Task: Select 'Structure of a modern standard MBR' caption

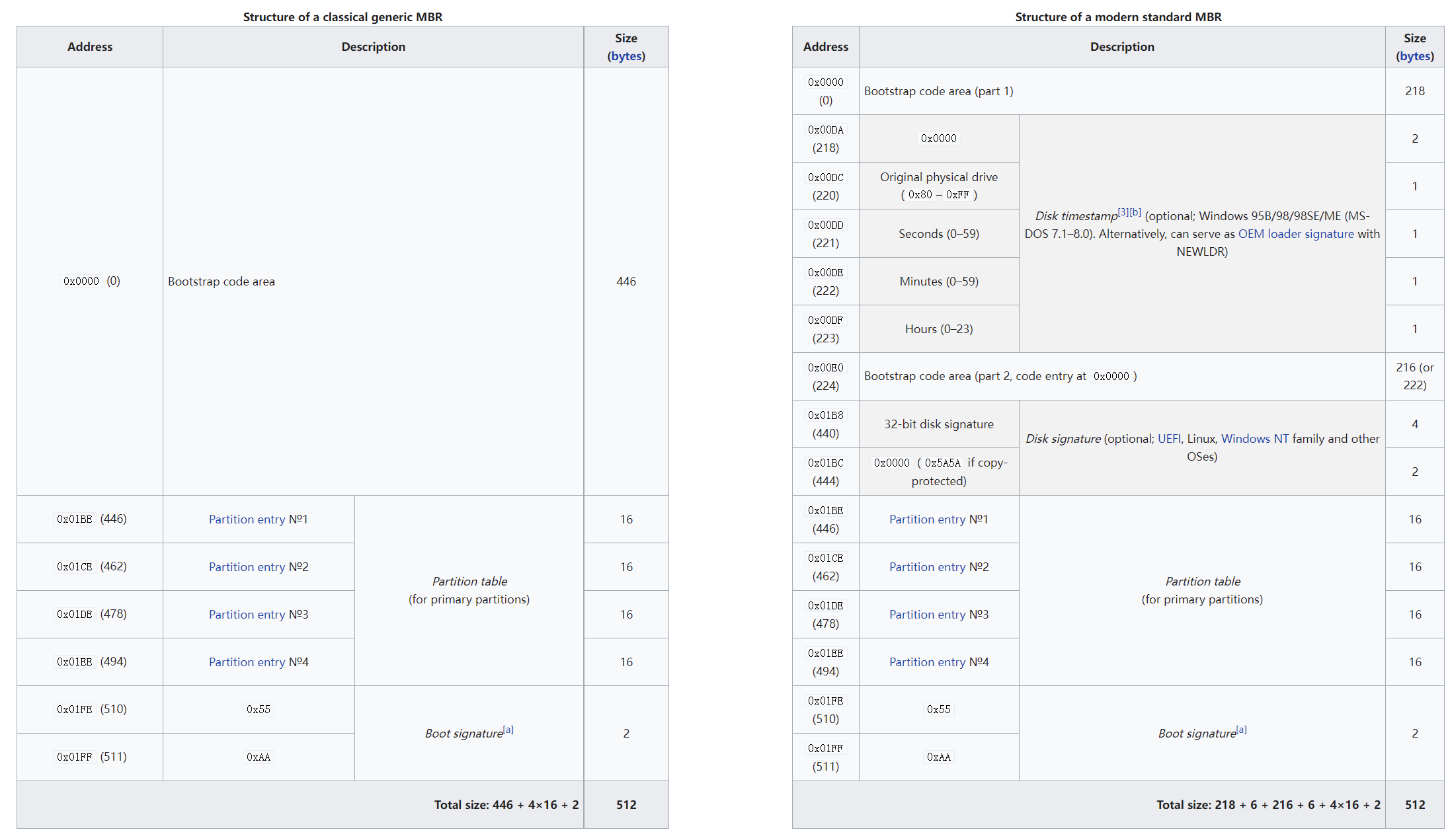Action: point(1118,17)
